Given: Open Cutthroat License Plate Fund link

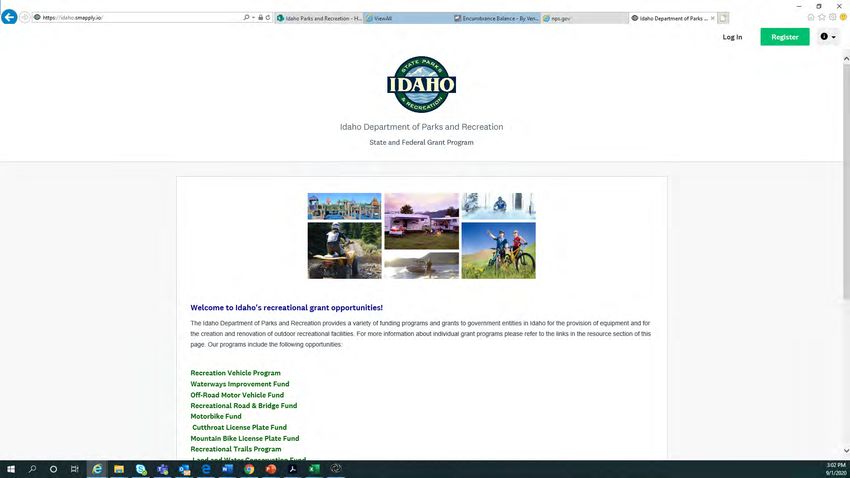Looking at the screenshot, I should pyautogui.click(x=239, y=427).
